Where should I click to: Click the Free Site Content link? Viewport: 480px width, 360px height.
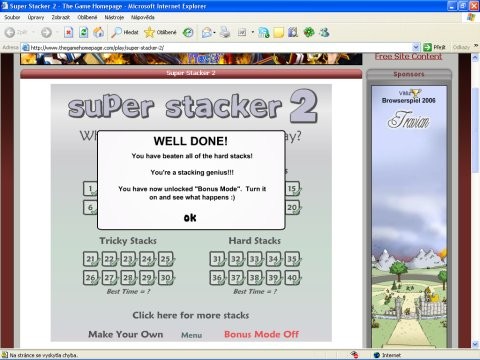[408, 56]
